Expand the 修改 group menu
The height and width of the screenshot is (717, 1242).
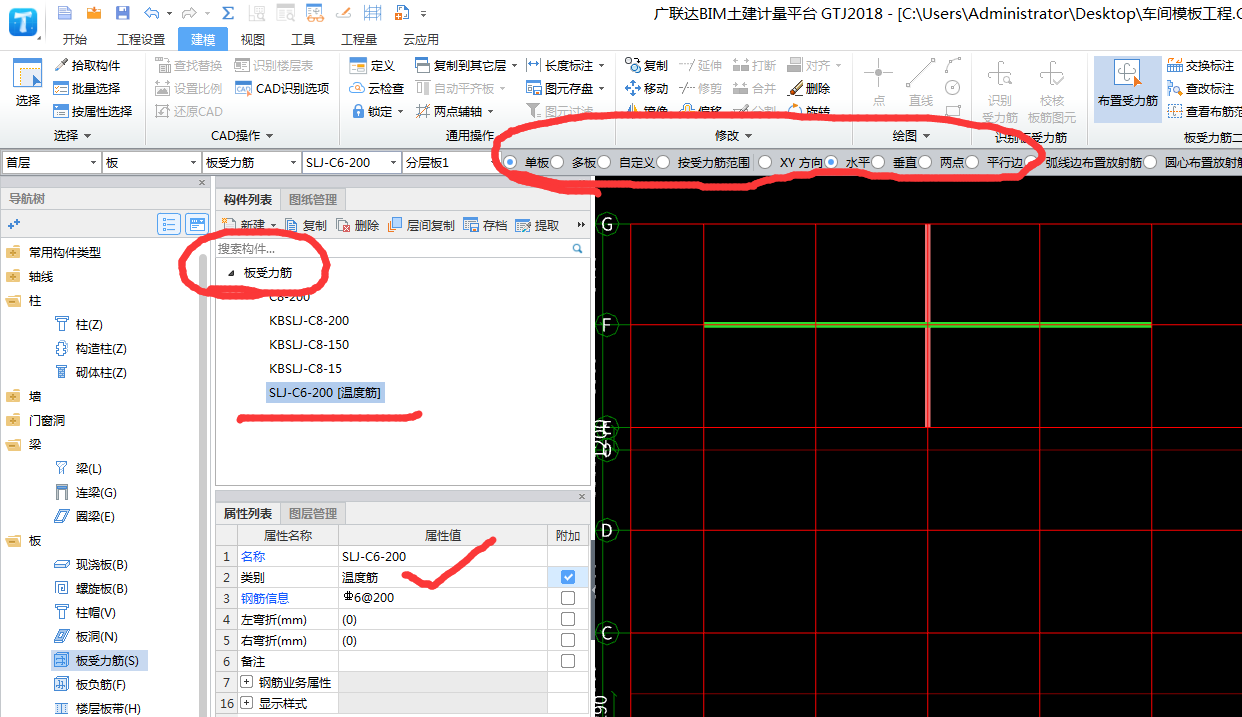point(733,135)
